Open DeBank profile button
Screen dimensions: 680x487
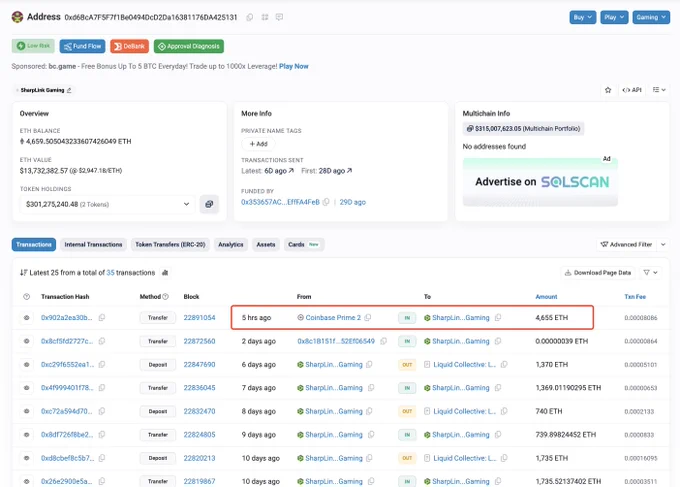(x=129, y=46)
